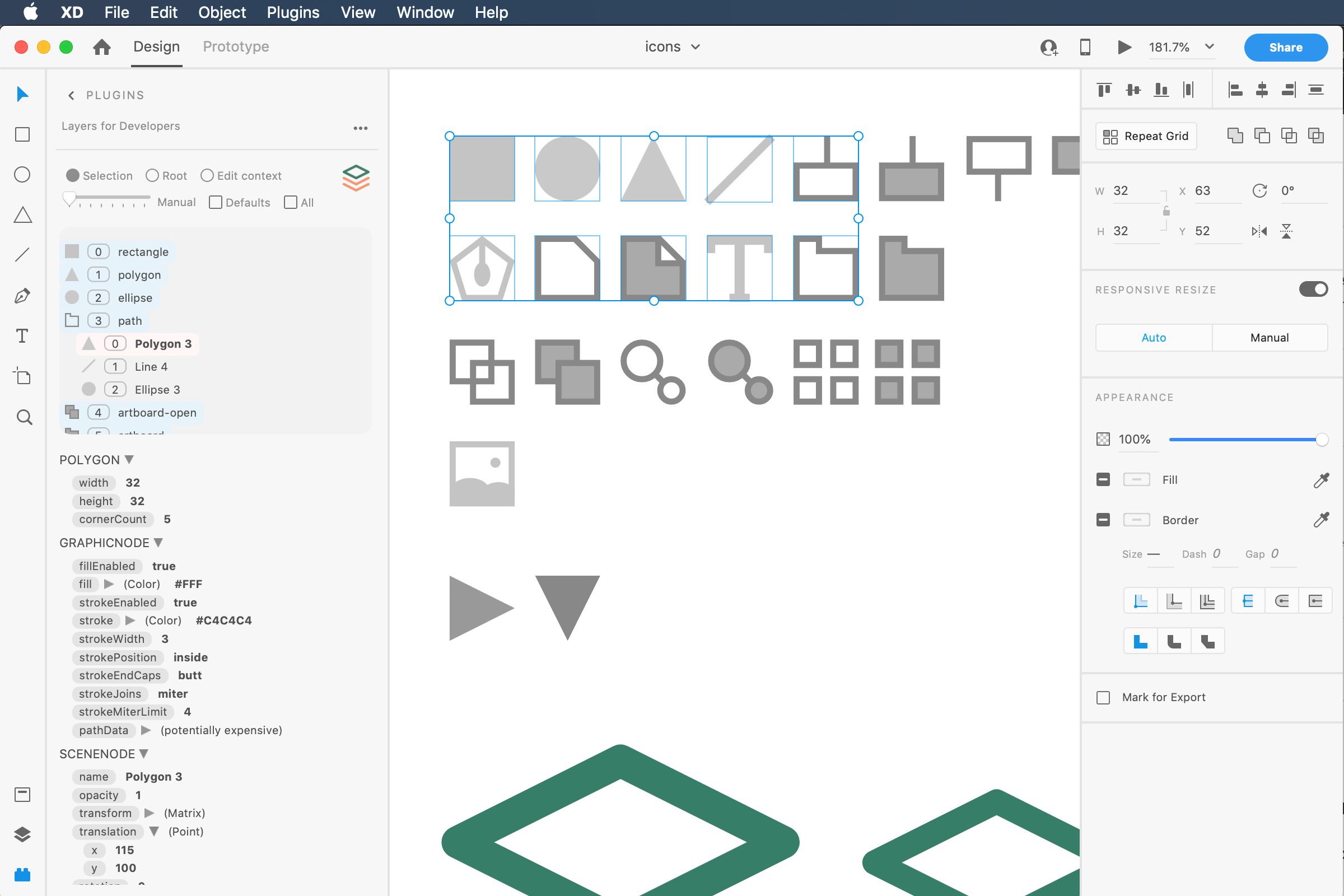Select Auto responsive resize button
Screen dimensions: 1344x896
[x=1154, y=338]
